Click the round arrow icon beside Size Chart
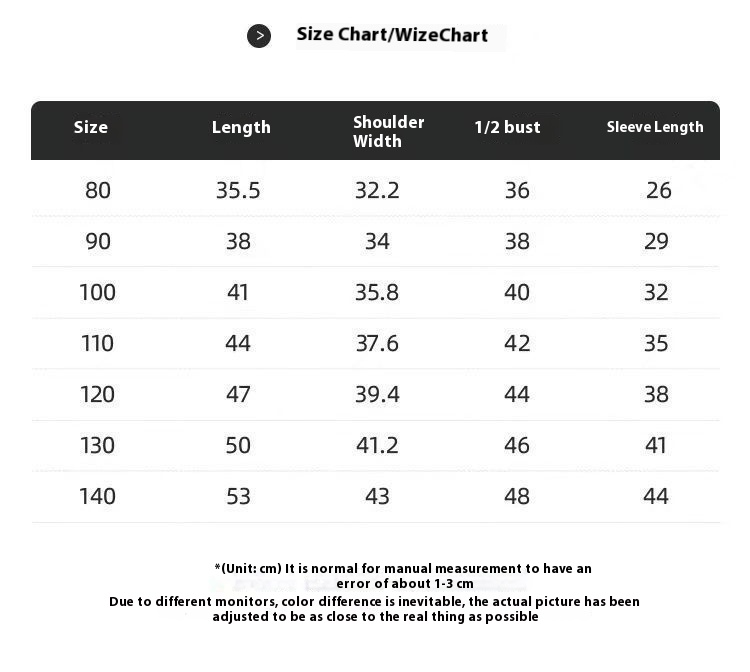This screenshot has width=750, height=672. [259, 36]
